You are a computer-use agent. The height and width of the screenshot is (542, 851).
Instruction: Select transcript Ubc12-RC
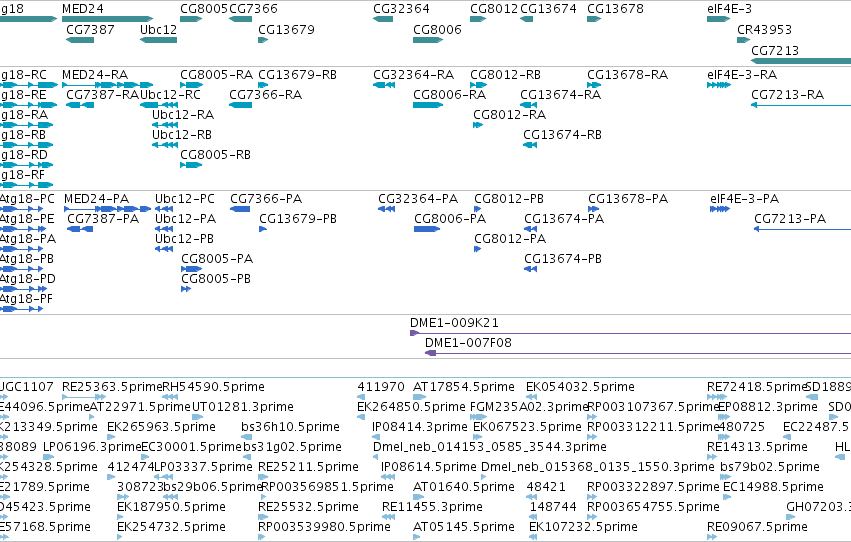[x=158, y=105]
